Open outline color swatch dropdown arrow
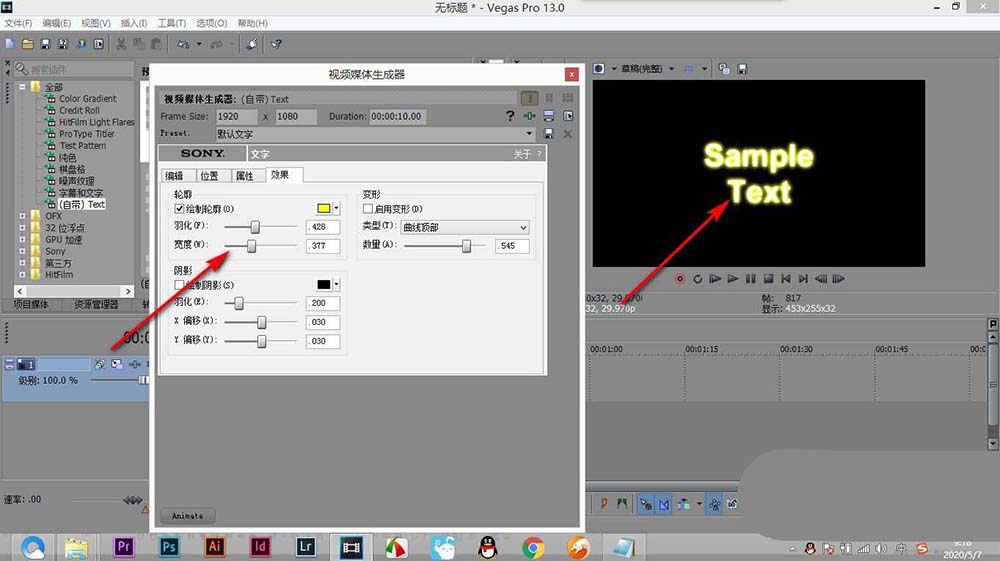Viewport: 1000px width, 561px height. pyautogui.click(x=337, y=208)
